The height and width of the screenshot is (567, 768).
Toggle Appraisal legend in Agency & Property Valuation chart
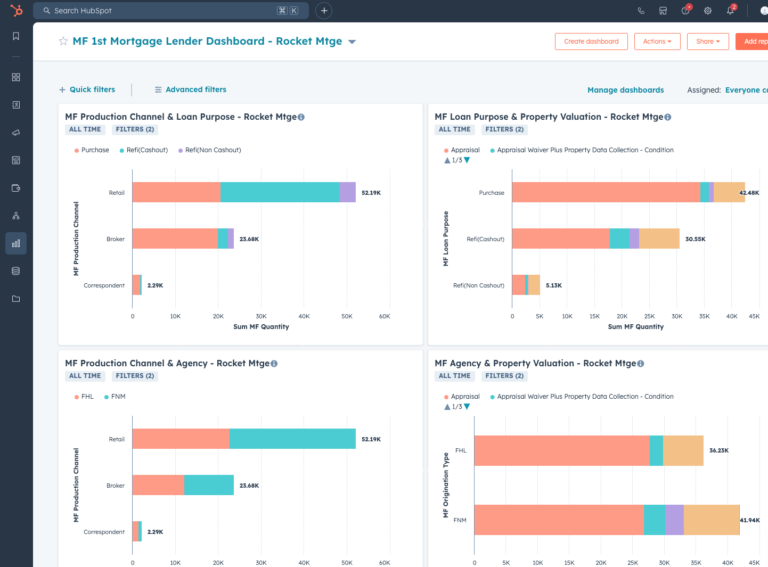pos(461,397)
